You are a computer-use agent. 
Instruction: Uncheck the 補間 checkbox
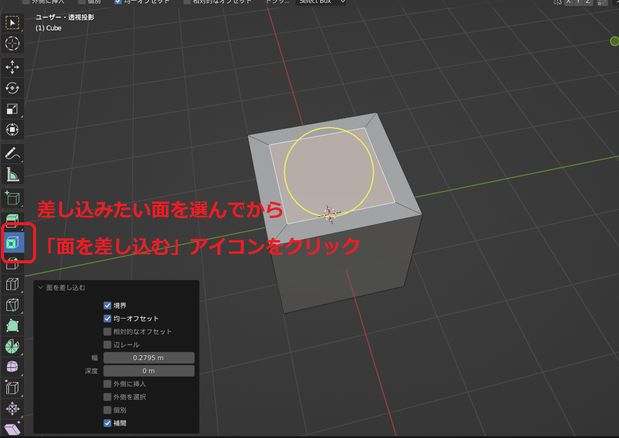point(107,423)
